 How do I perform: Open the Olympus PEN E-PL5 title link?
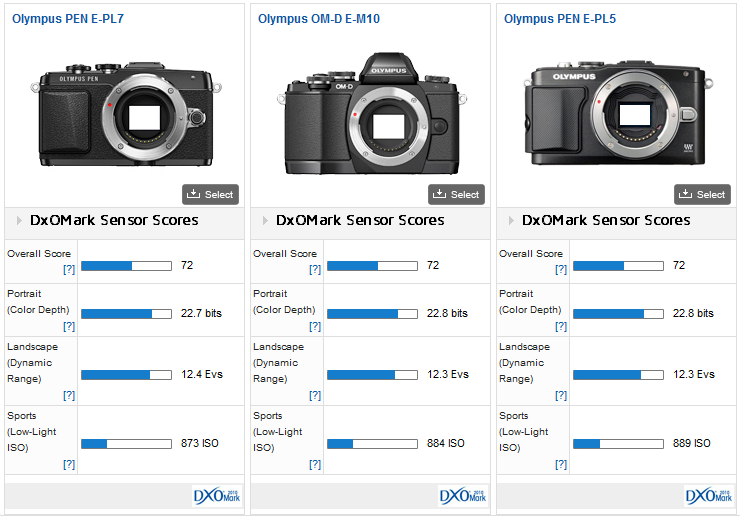click(560, 19)
